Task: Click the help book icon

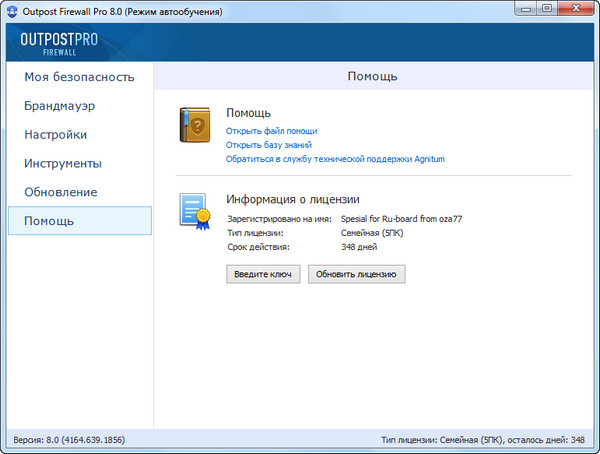Action: coord(197,128)
